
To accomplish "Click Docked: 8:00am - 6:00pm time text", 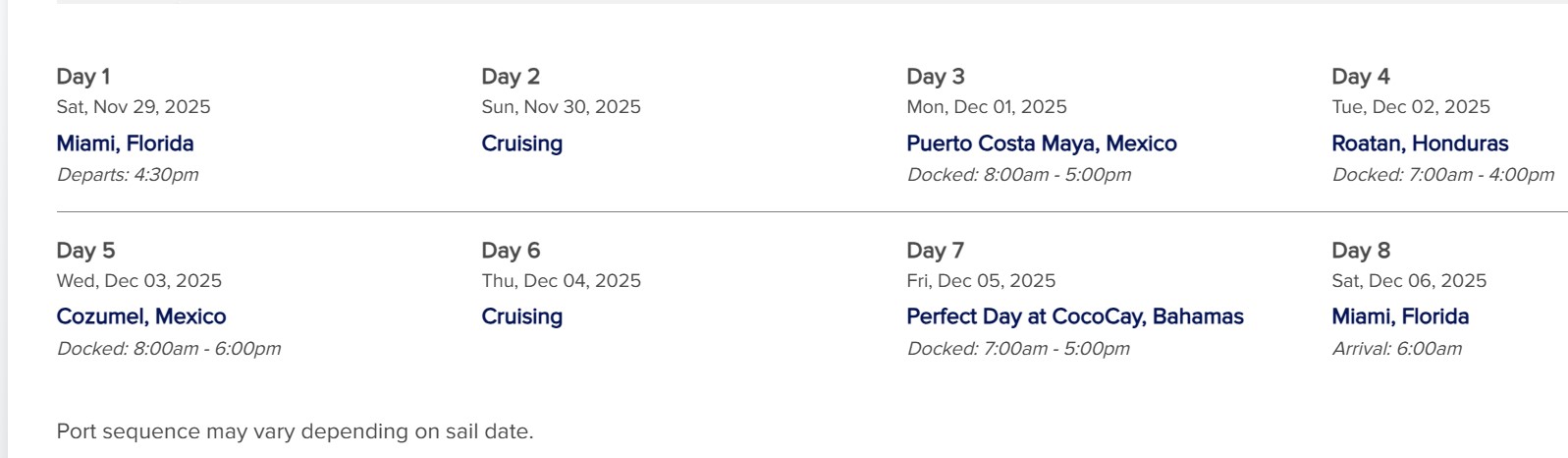I will click(x=169, y=349).
